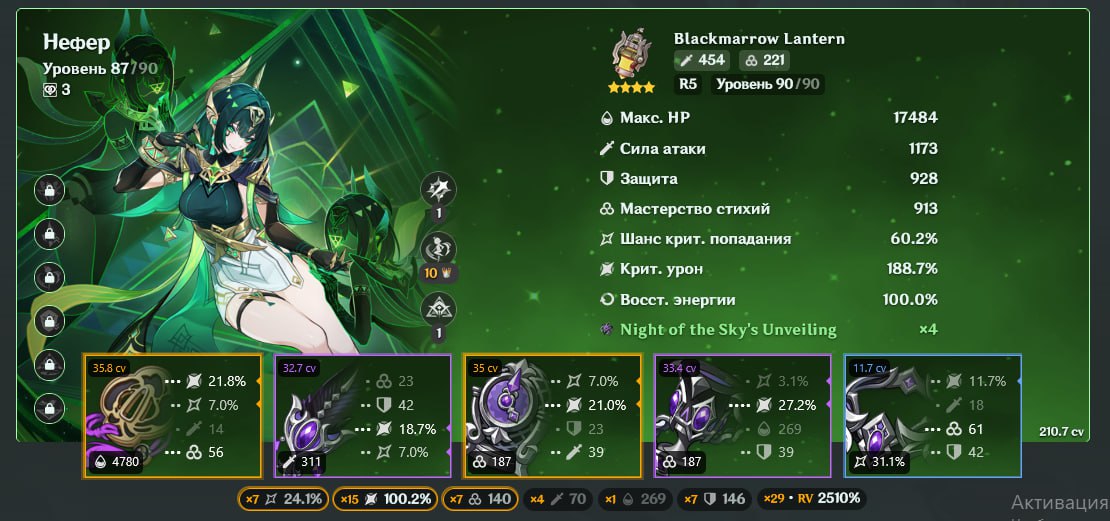Screen dimensions: 1110x521
Task: Open the goblet artifact with 33.4 cv
Action: [743, 416]
